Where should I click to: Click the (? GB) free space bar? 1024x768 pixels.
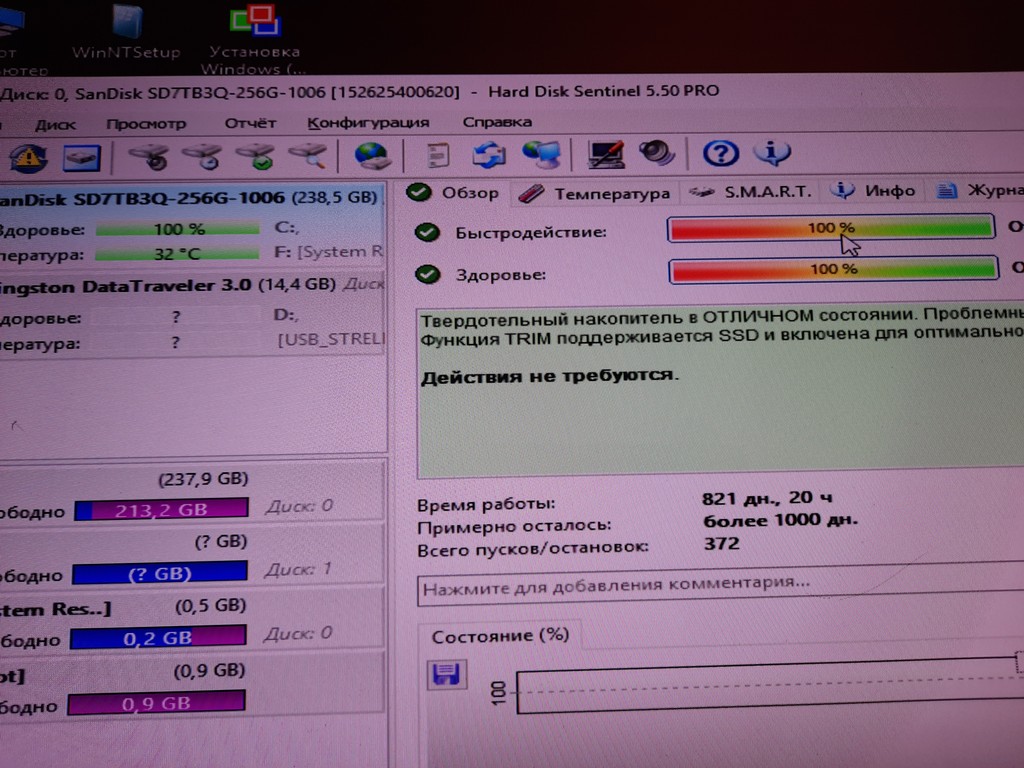160,573
